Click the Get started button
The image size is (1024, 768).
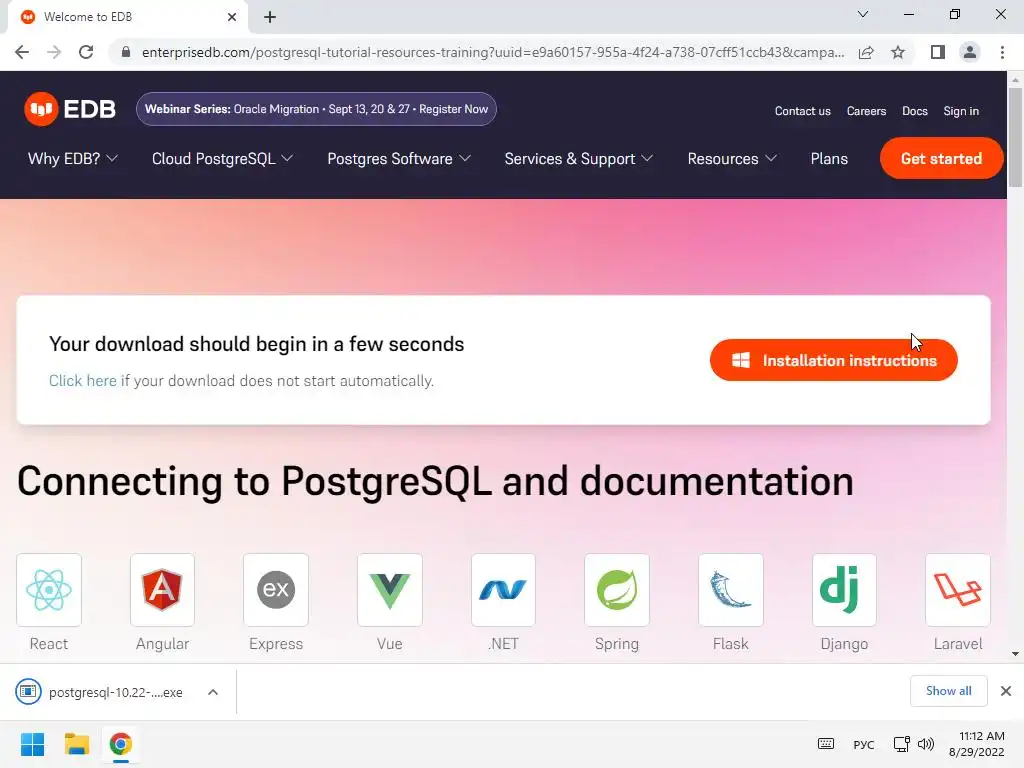tap(941, 158)
